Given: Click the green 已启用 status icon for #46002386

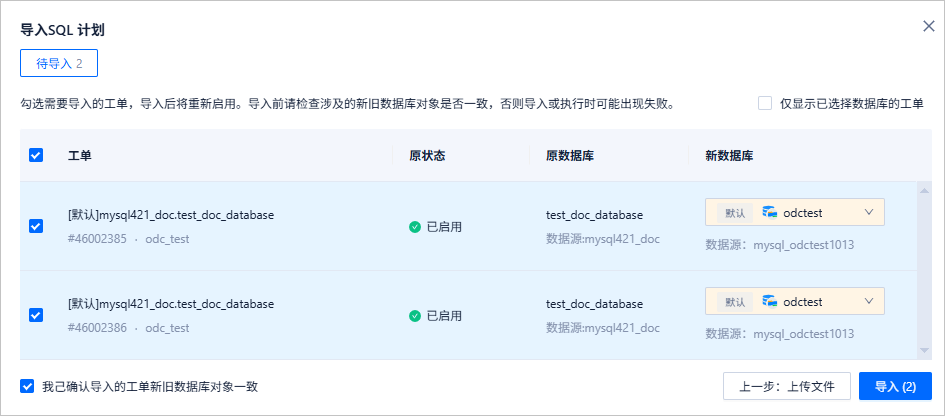Looking at the screenshot, I should (415, 316).
